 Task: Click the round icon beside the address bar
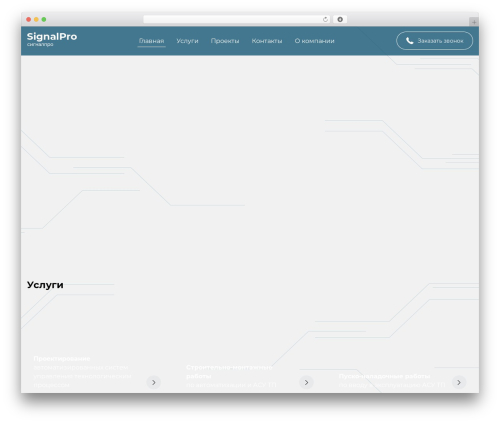(340, 19)
